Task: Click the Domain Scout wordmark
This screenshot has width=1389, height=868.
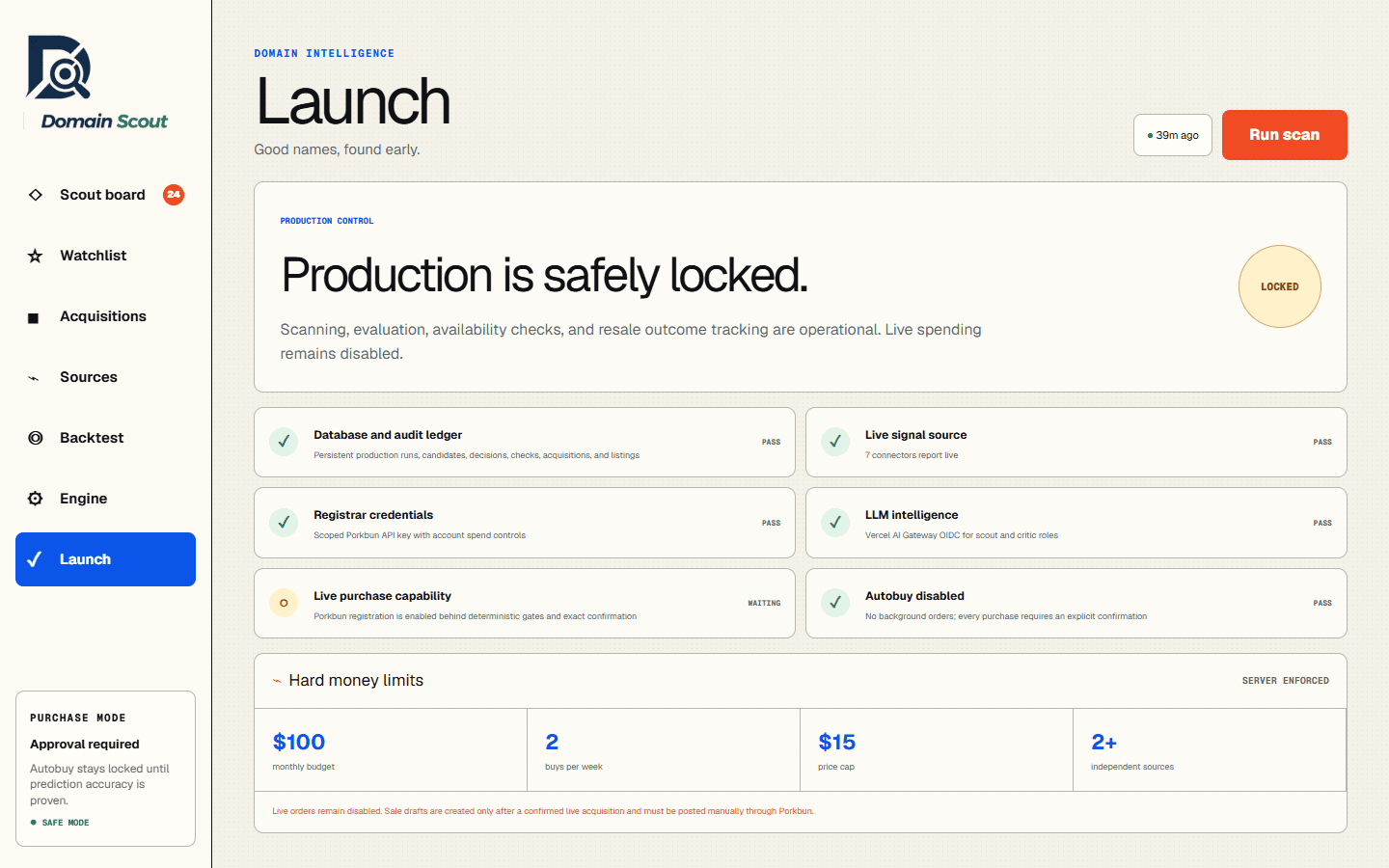Action: (104, 122)
